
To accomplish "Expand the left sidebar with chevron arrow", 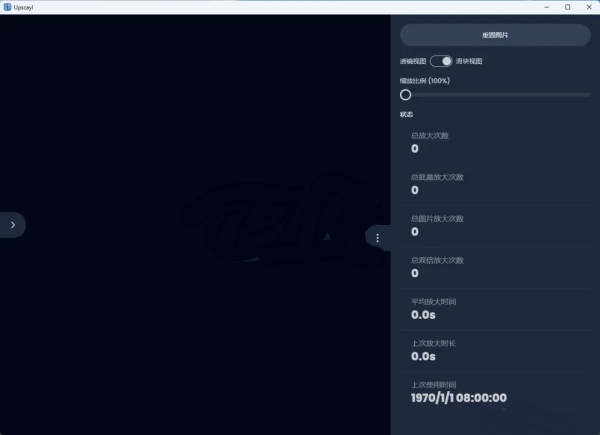I will click(13, 225).
